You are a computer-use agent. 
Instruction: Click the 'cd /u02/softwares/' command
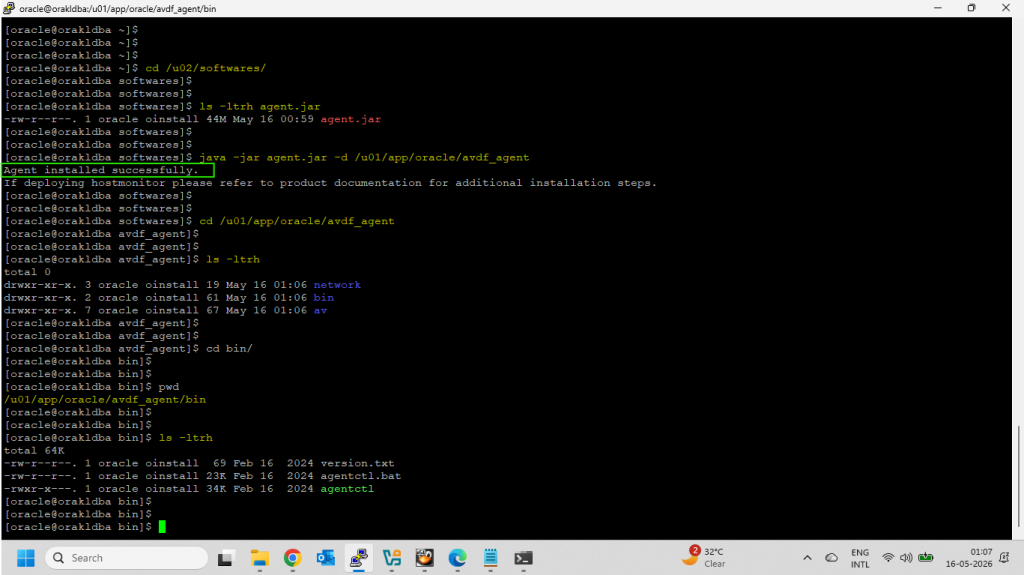tap(205, 68)
